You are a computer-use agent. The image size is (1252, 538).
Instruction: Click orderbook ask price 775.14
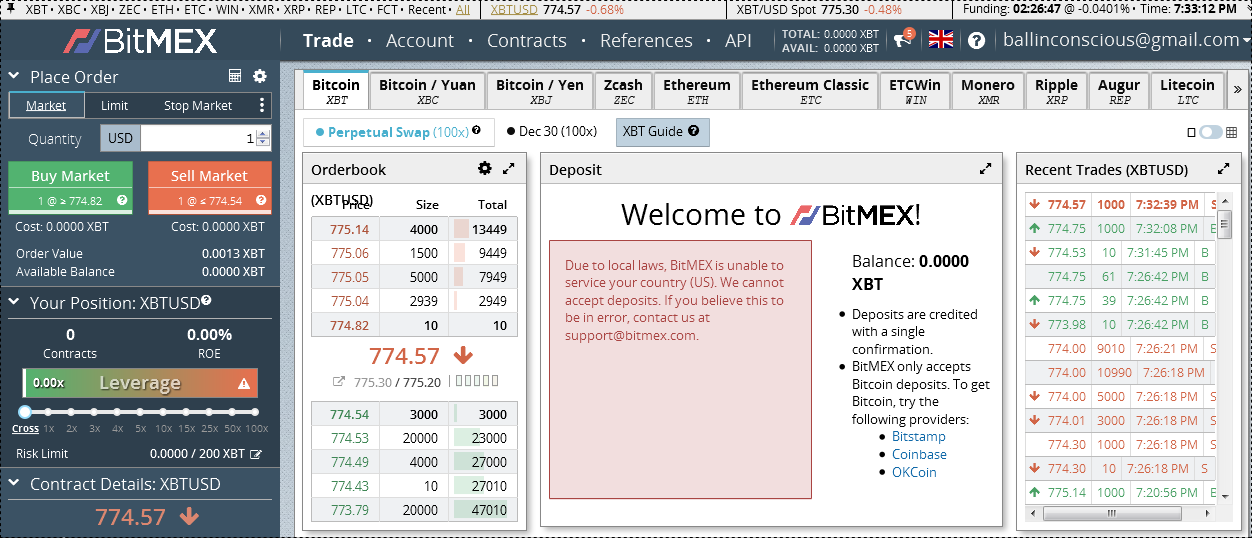click(x=350, y=229)
